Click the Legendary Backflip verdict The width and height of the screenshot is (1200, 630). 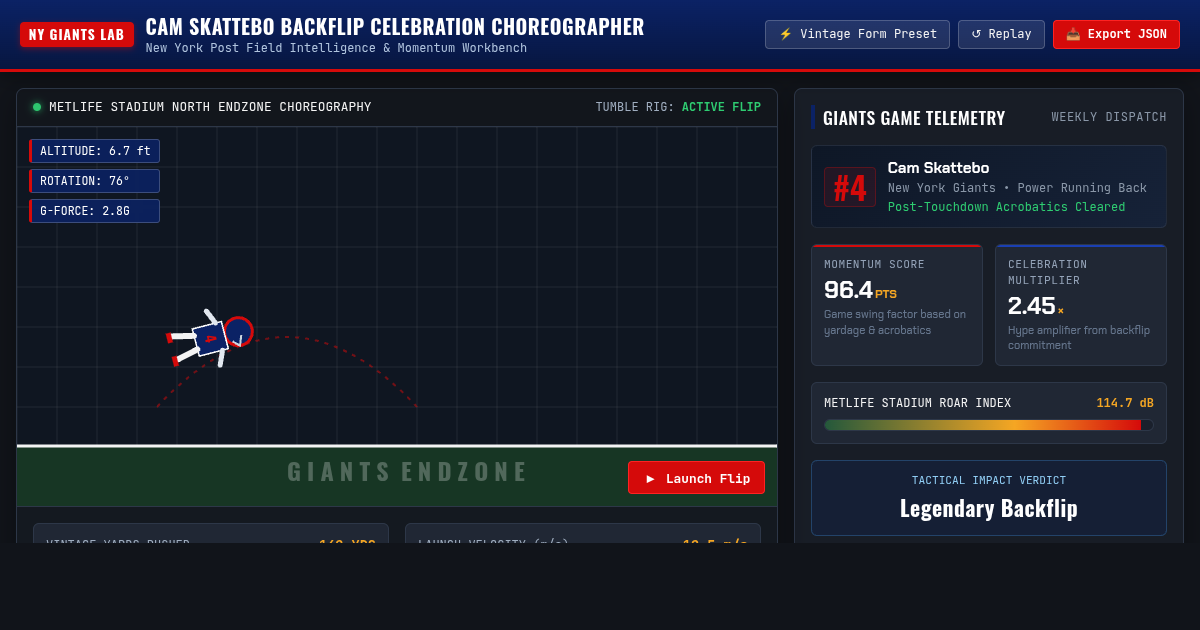pos(989,508)
